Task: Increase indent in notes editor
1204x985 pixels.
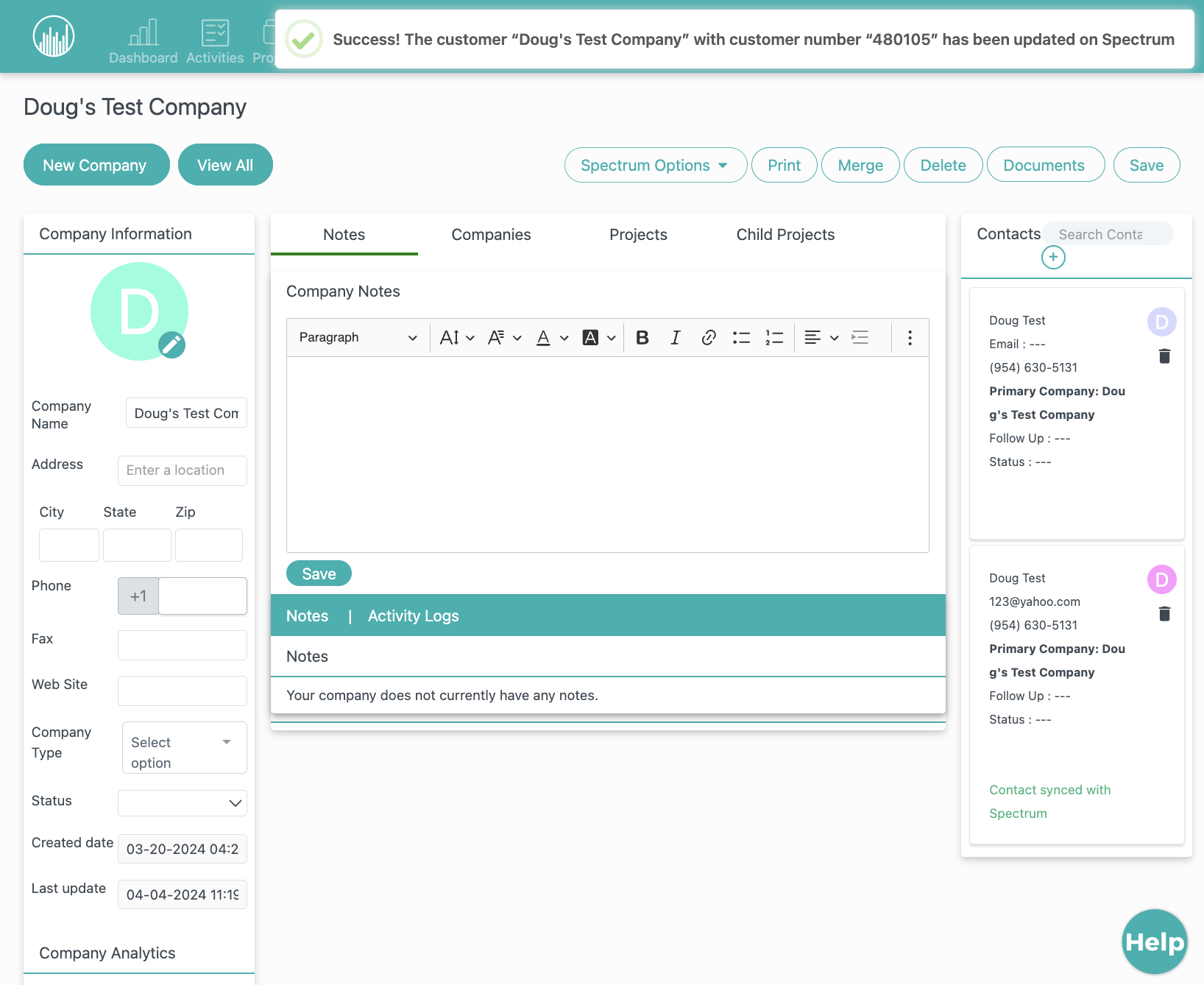Action: (860, 337)
